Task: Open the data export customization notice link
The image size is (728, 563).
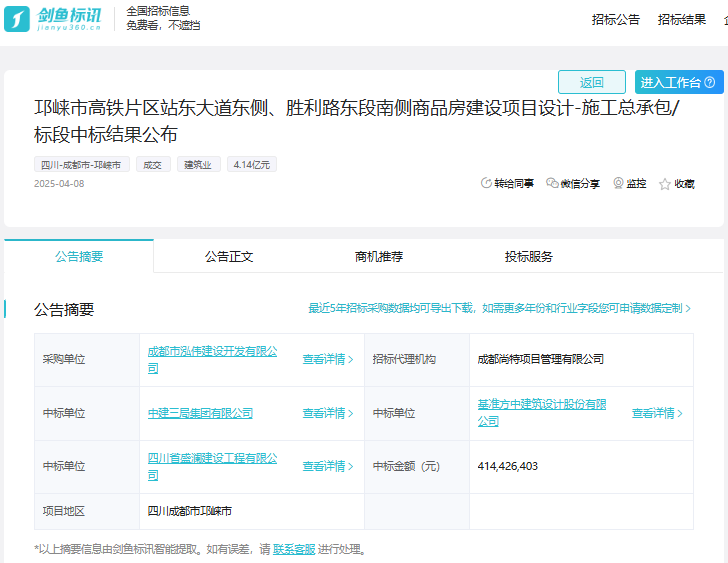Action: (x=500, y=308)
